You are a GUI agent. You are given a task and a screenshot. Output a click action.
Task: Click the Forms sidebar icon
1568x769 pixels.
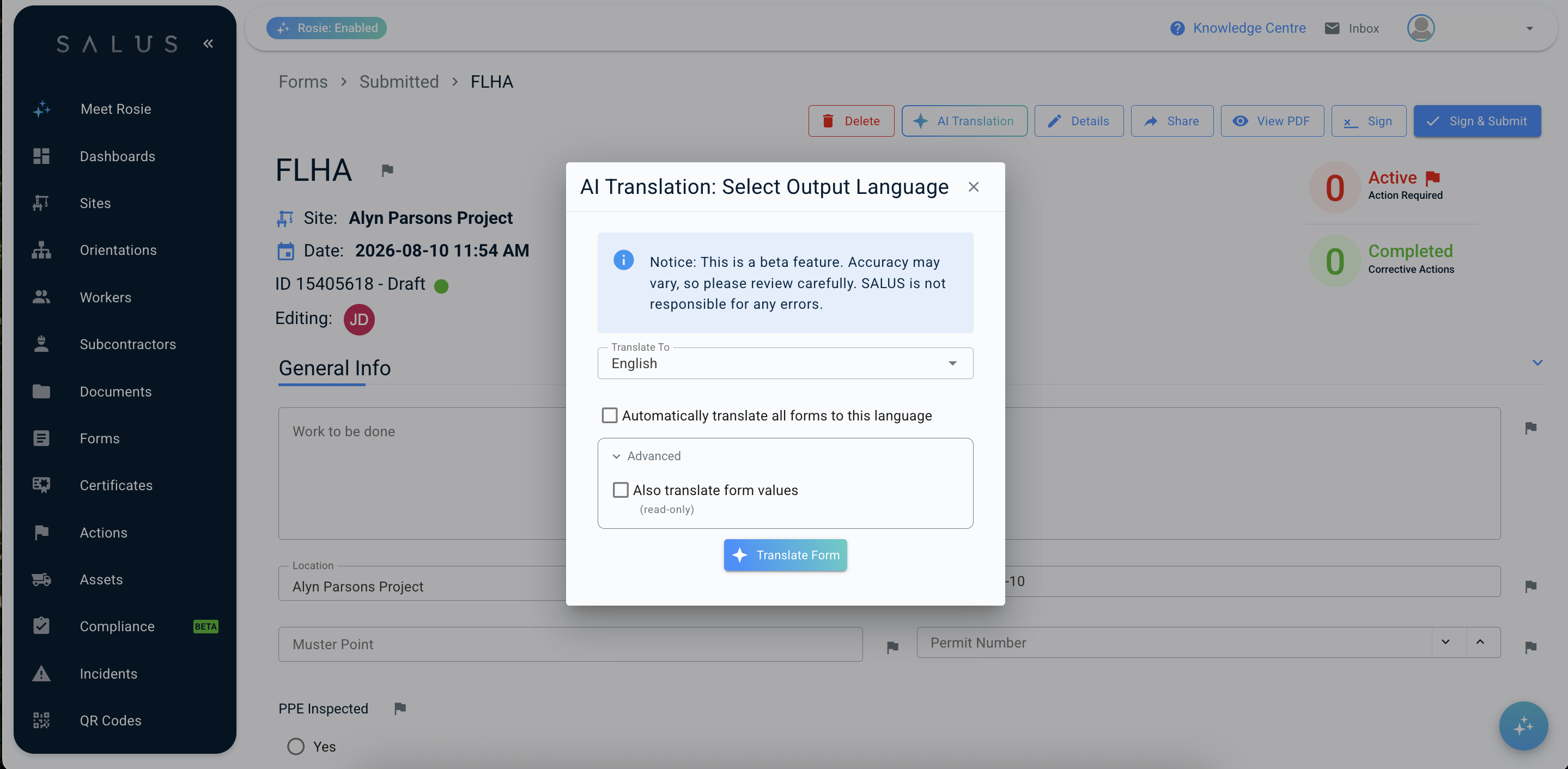(41, 438)
